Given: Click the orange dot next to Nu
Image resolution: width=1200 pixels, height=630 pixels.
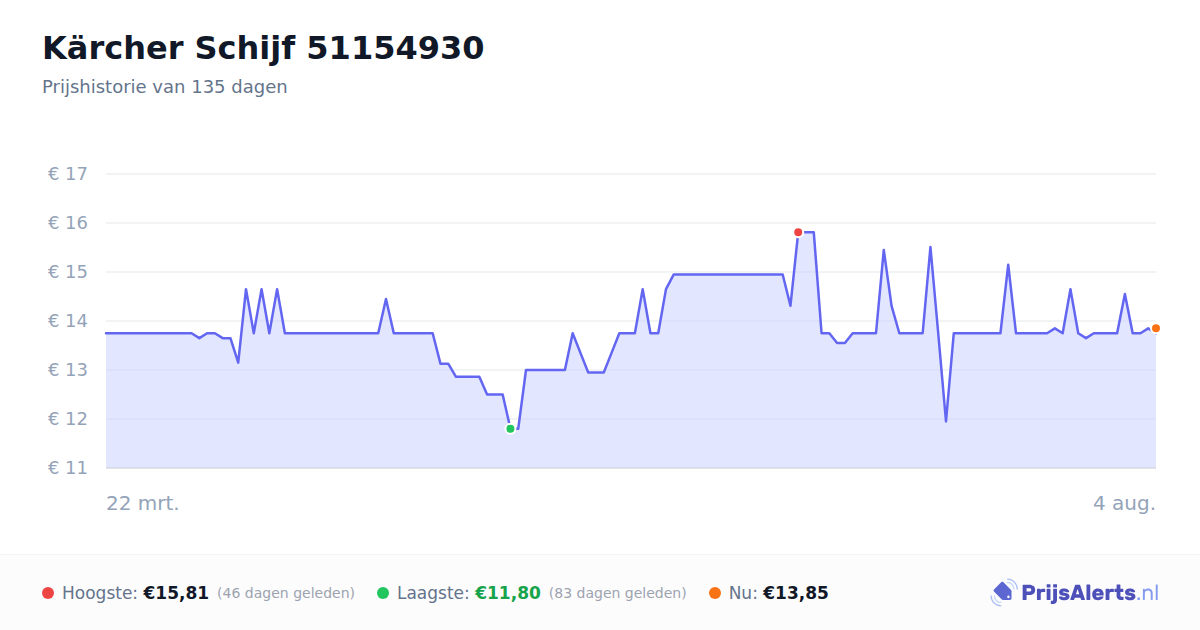Looking at the screenshot, I should (x=715, y=593).
